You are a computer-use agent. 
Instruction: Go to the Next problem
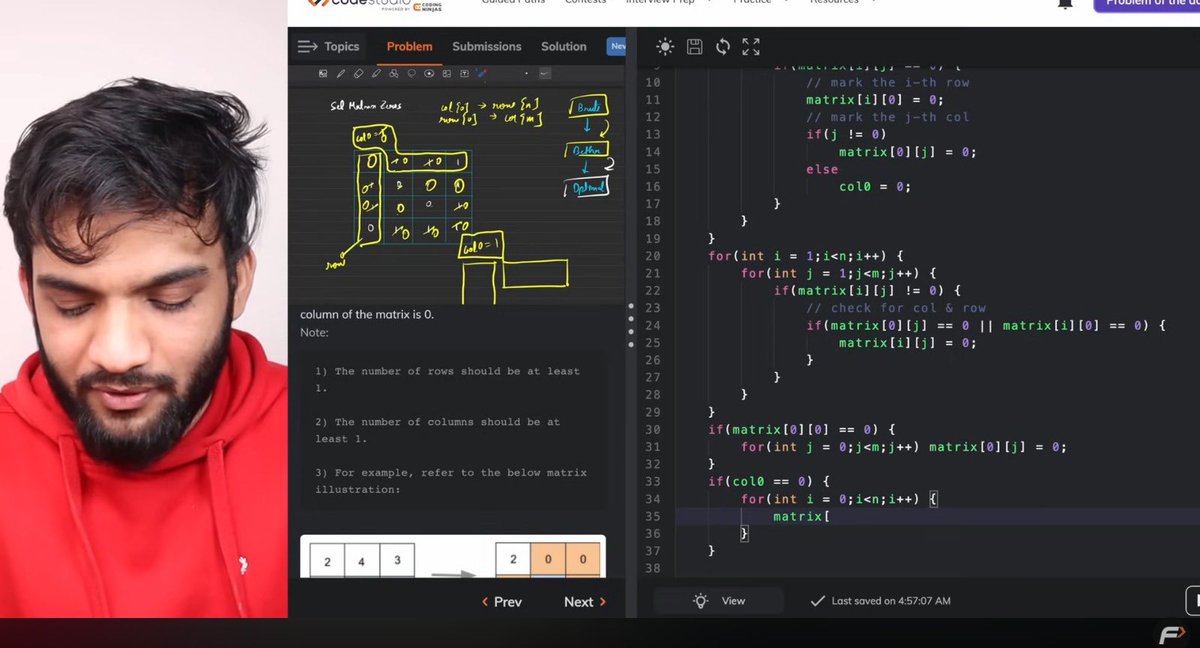pyautogui.click(x=585, y=602)
